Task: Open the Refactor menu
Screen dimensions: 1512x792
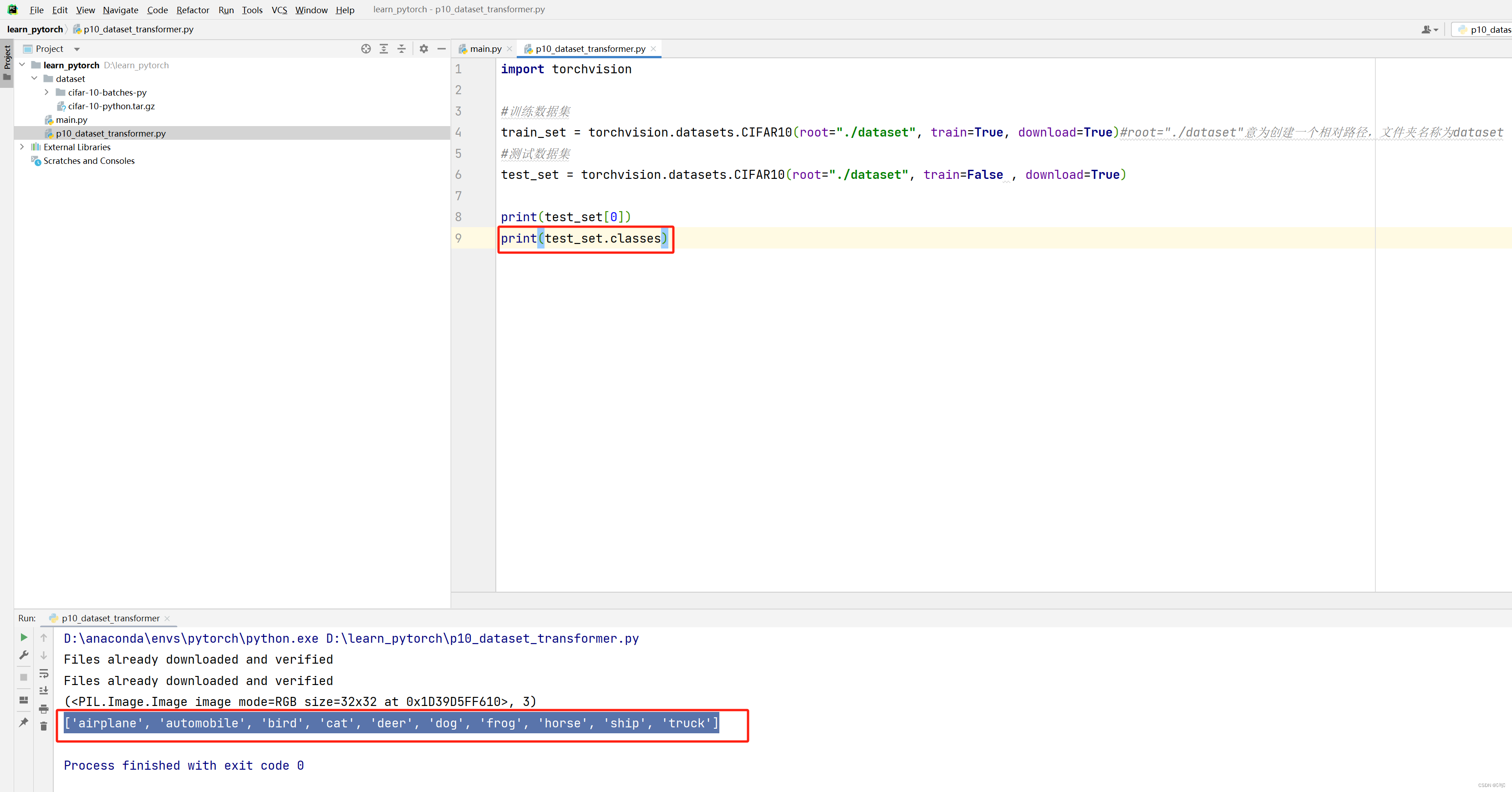Action: point(193,10)
